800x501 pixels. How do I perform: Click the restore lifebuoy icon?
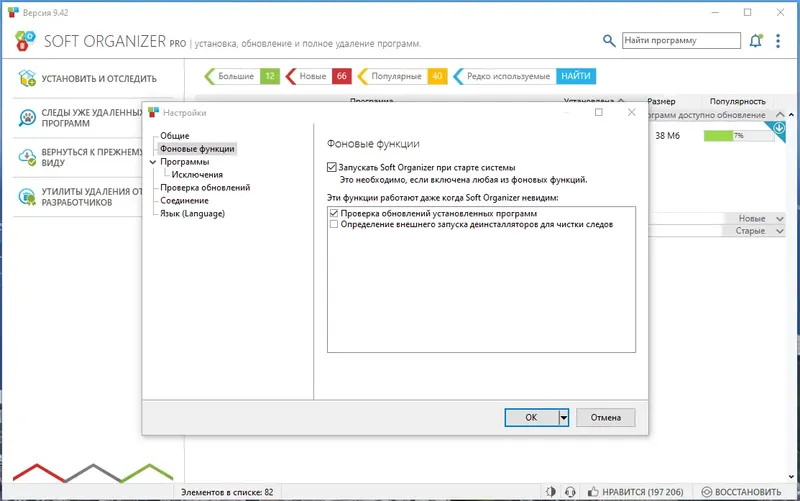pos(707,492)
